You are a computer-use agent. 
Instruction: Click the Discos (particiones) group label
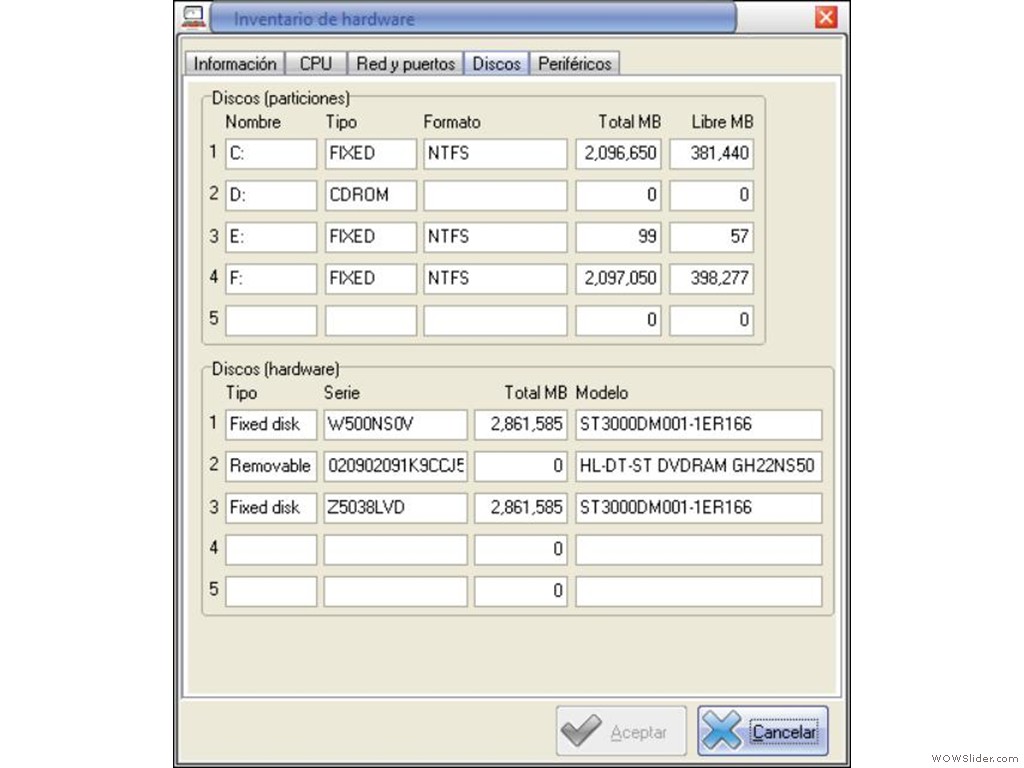pos(281,99)
